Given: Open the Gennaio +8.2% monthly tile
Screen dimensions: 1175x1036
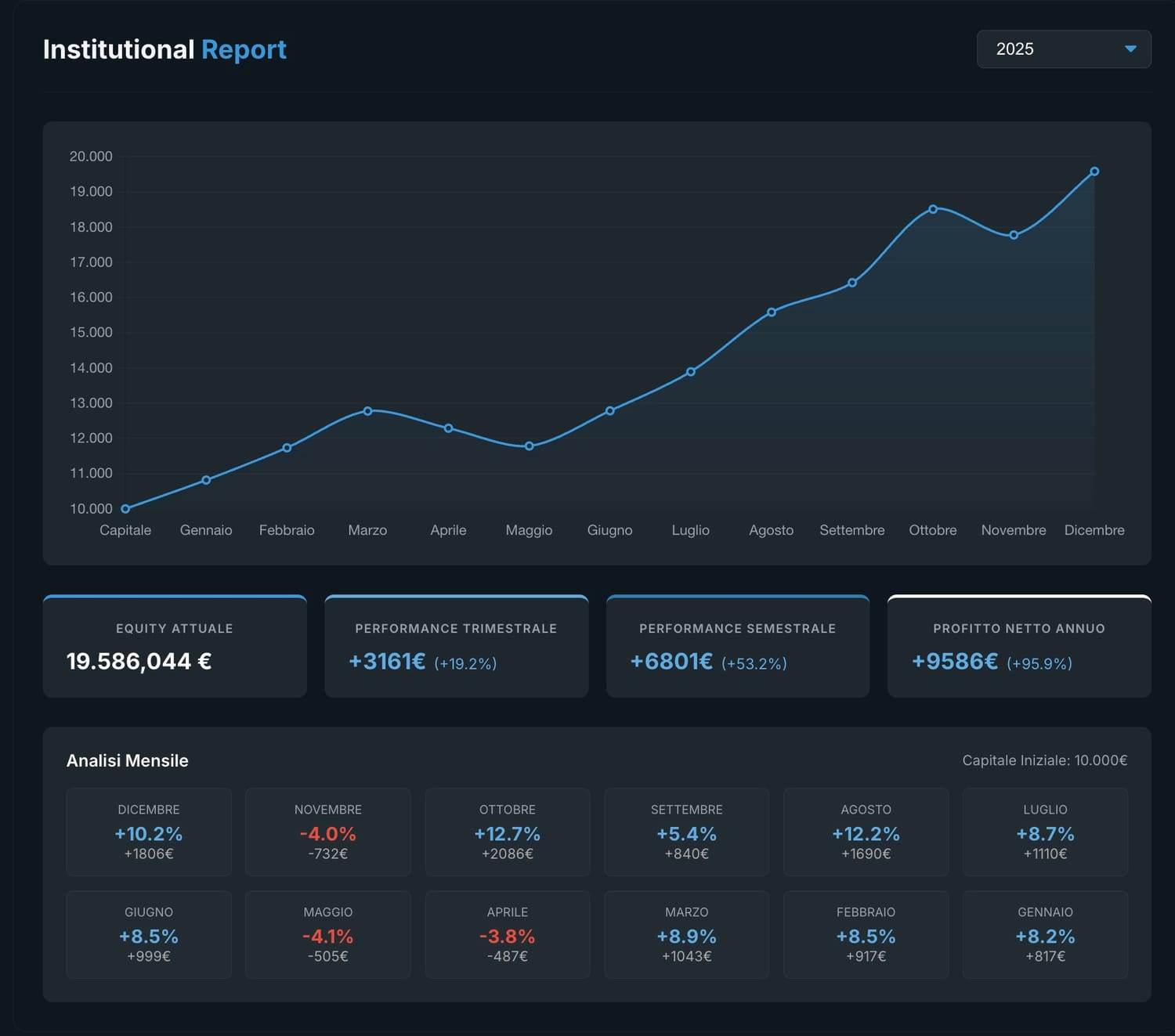Looking at the screenshot, I should pos(1045,934).
